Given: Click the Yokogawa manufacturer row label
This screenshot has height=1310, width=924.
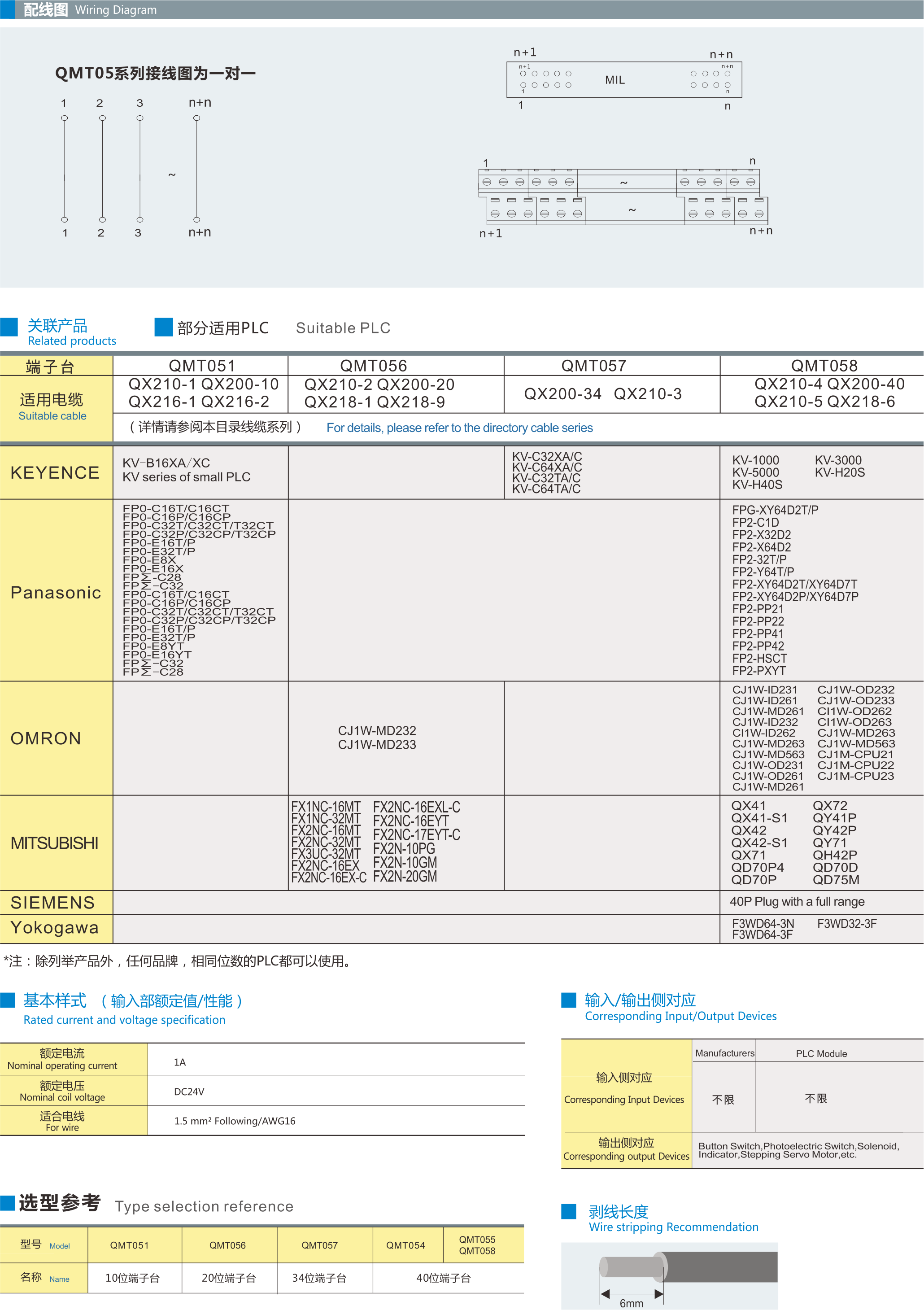Looking at the screenshot, I should [55, 928].
